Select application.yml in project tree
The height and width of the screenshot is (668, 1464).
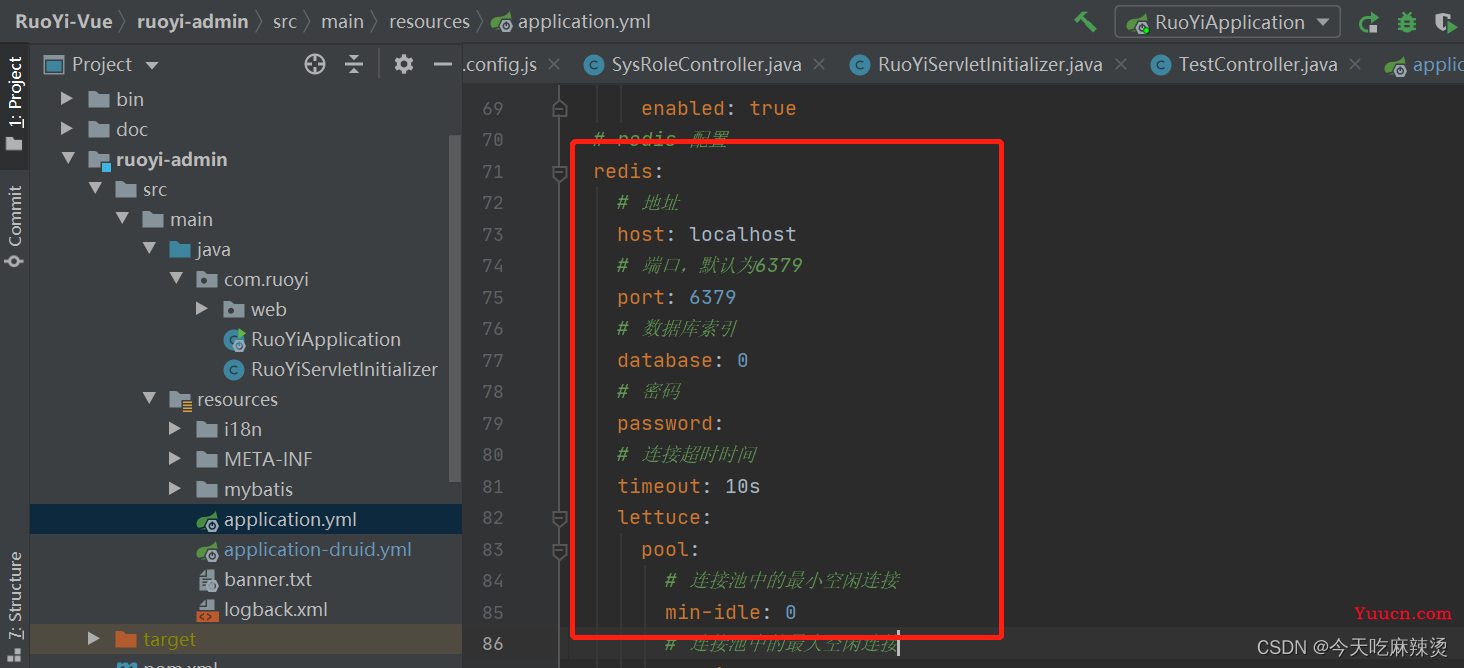pyautogui.click(x=290, y=519)
